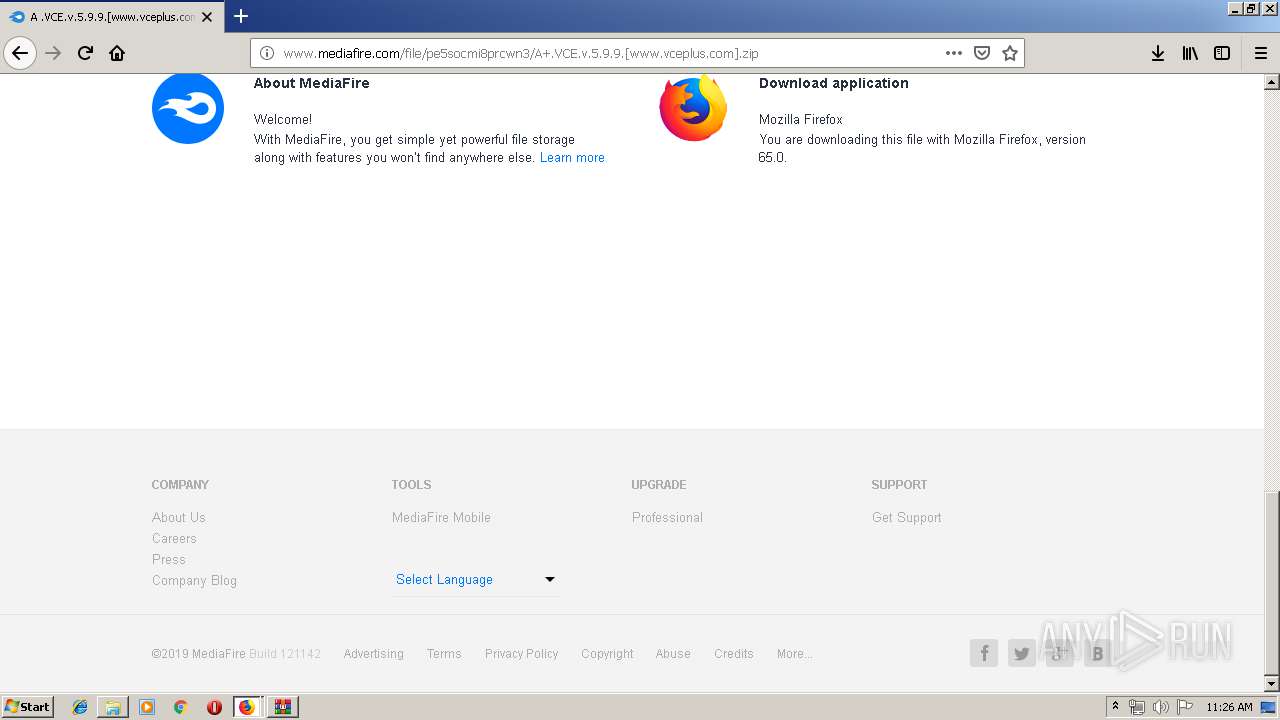Click the network tray icon
Viewport: 1280px width, 720px height.
[1137, 707]
